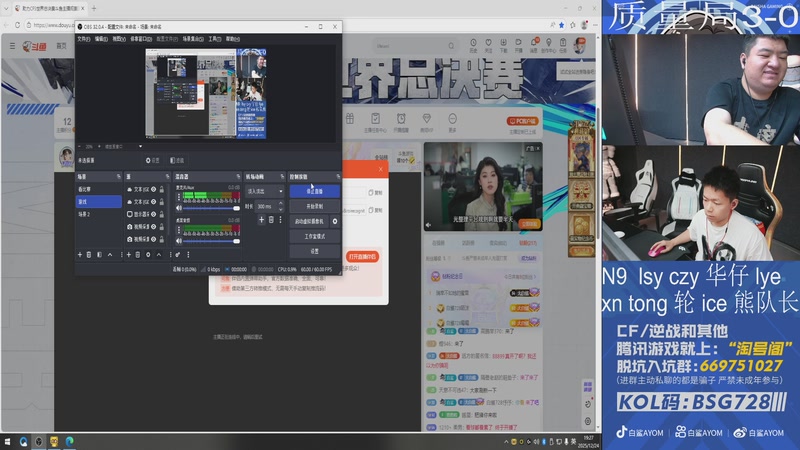800x450 pixels.
Task: Open the OBS Tools menu
Action: click(214, 39)
